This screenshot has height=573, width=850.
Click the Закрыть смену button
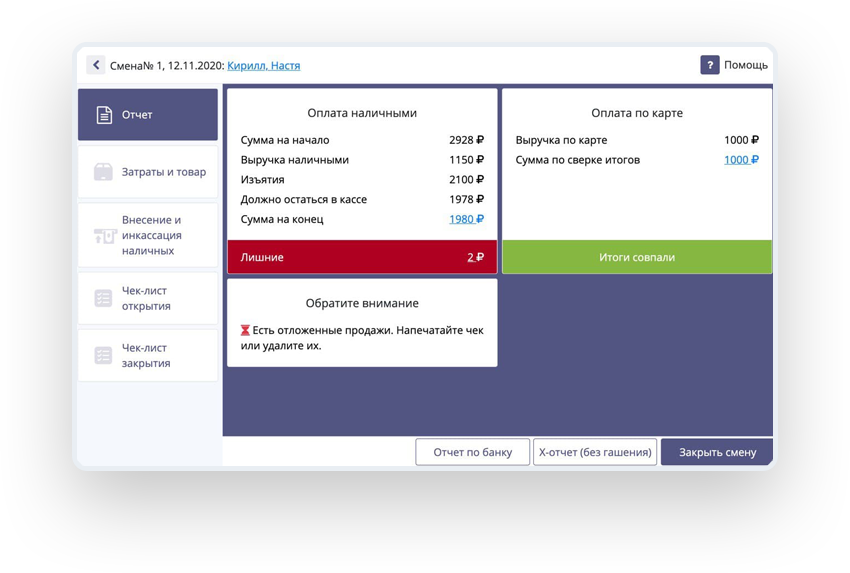pos(716,452)
